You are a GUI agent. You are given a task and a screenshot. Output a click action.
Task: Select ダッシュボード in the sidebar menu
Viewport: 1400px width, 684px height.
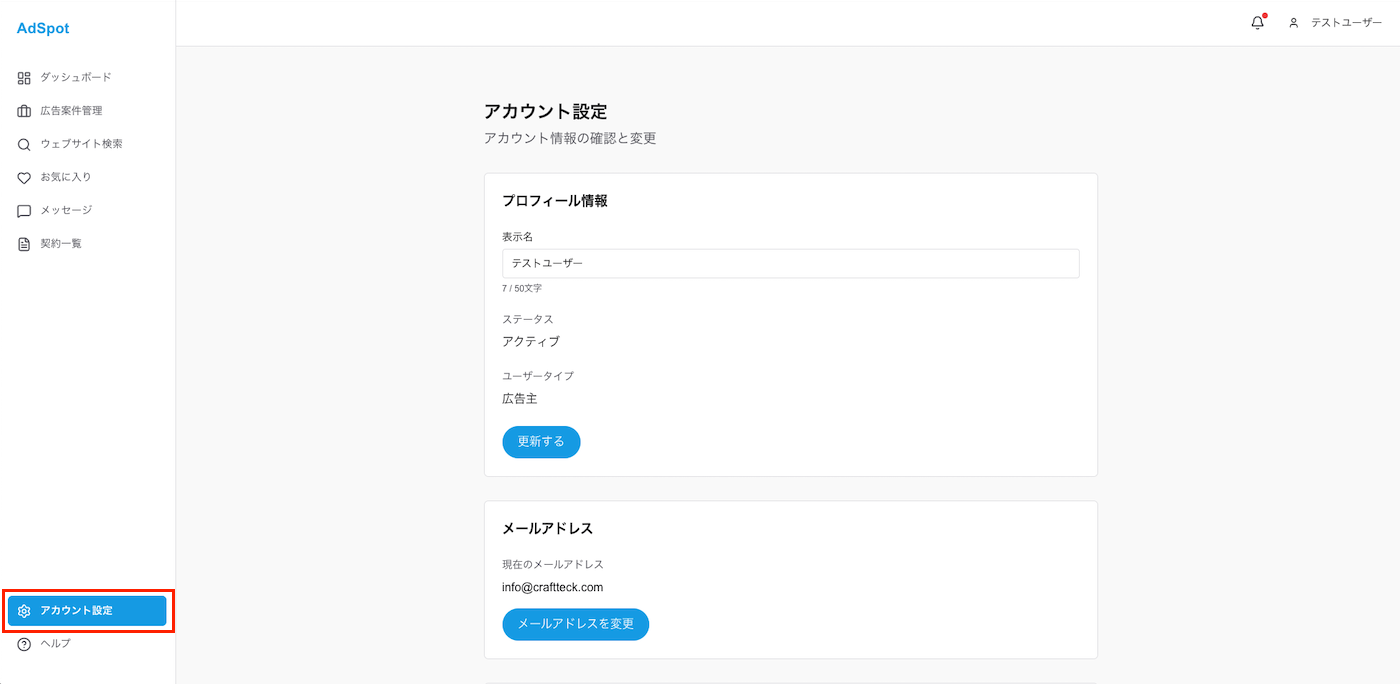coord(75,77)
